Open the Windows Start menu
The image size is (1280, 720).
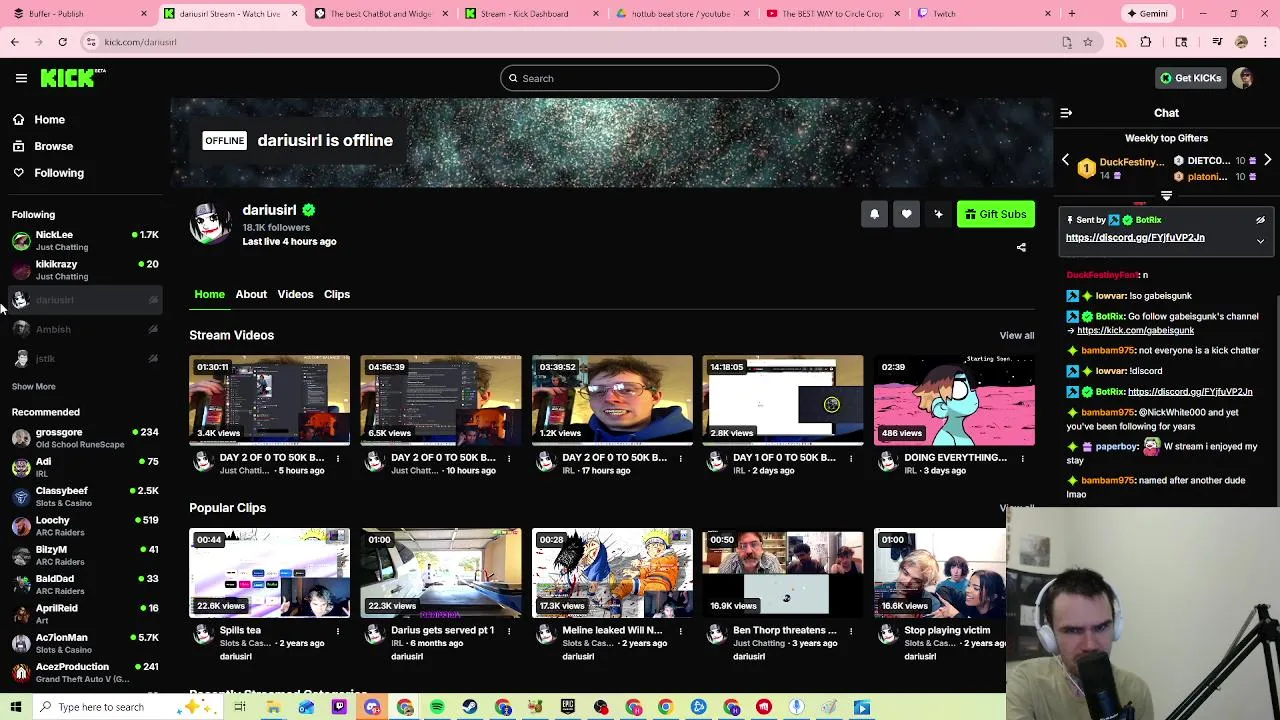click(16, 707)
